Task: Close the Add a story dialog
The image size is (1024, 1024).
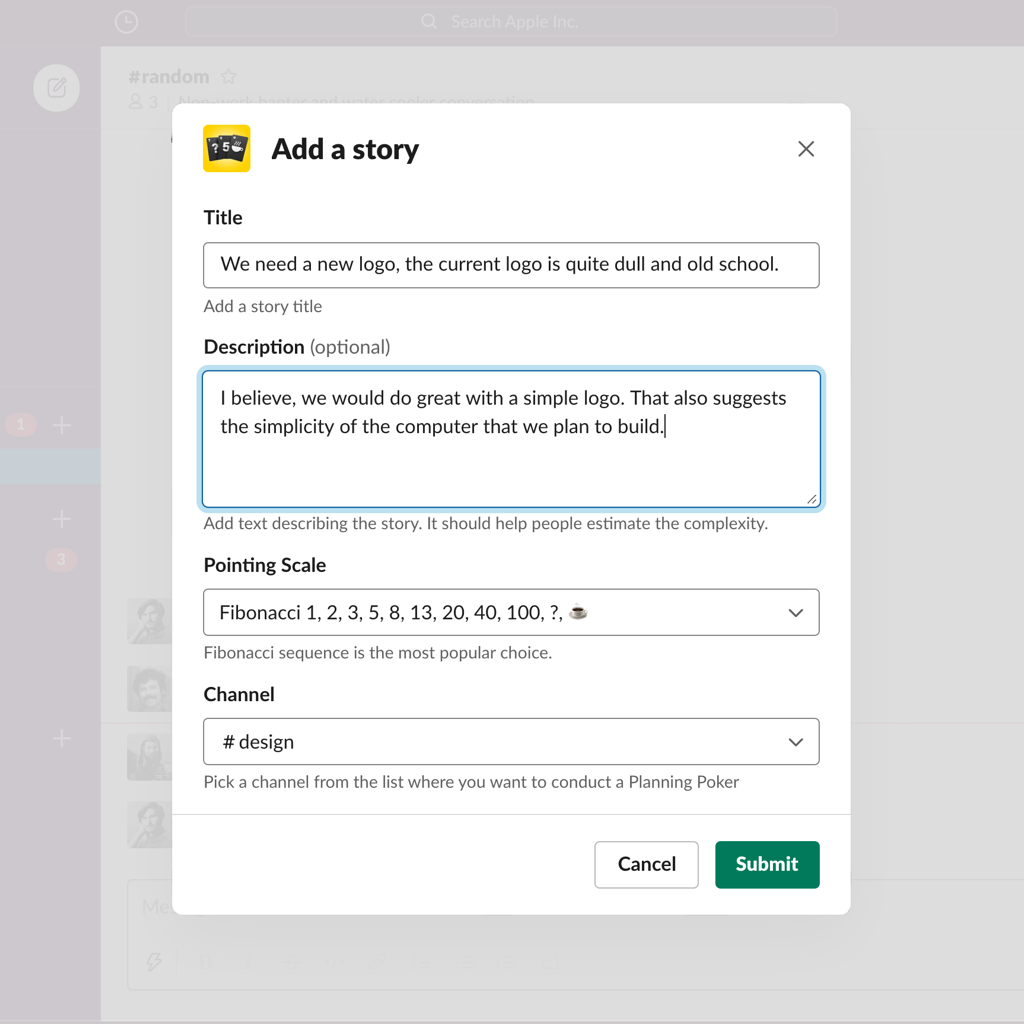Action: pos(806,149)
